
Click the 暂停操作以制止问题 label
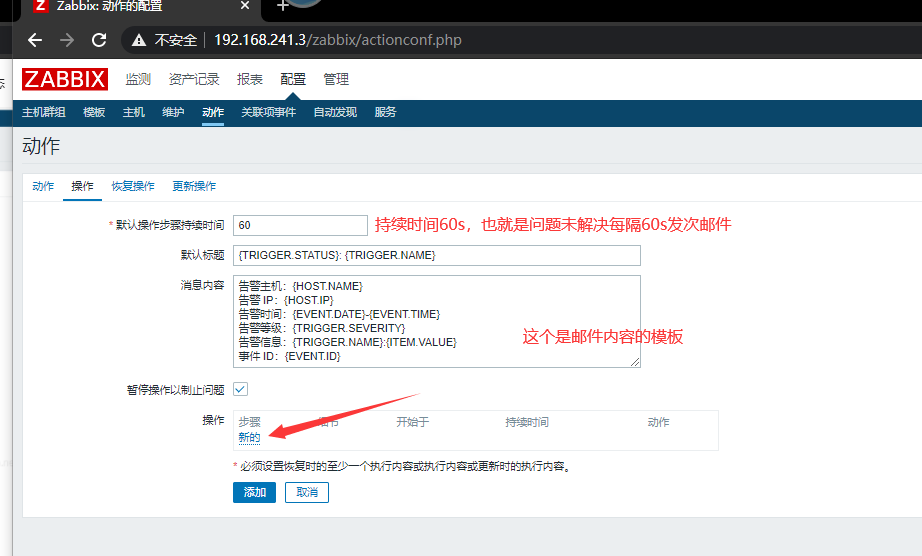(175, 390)
